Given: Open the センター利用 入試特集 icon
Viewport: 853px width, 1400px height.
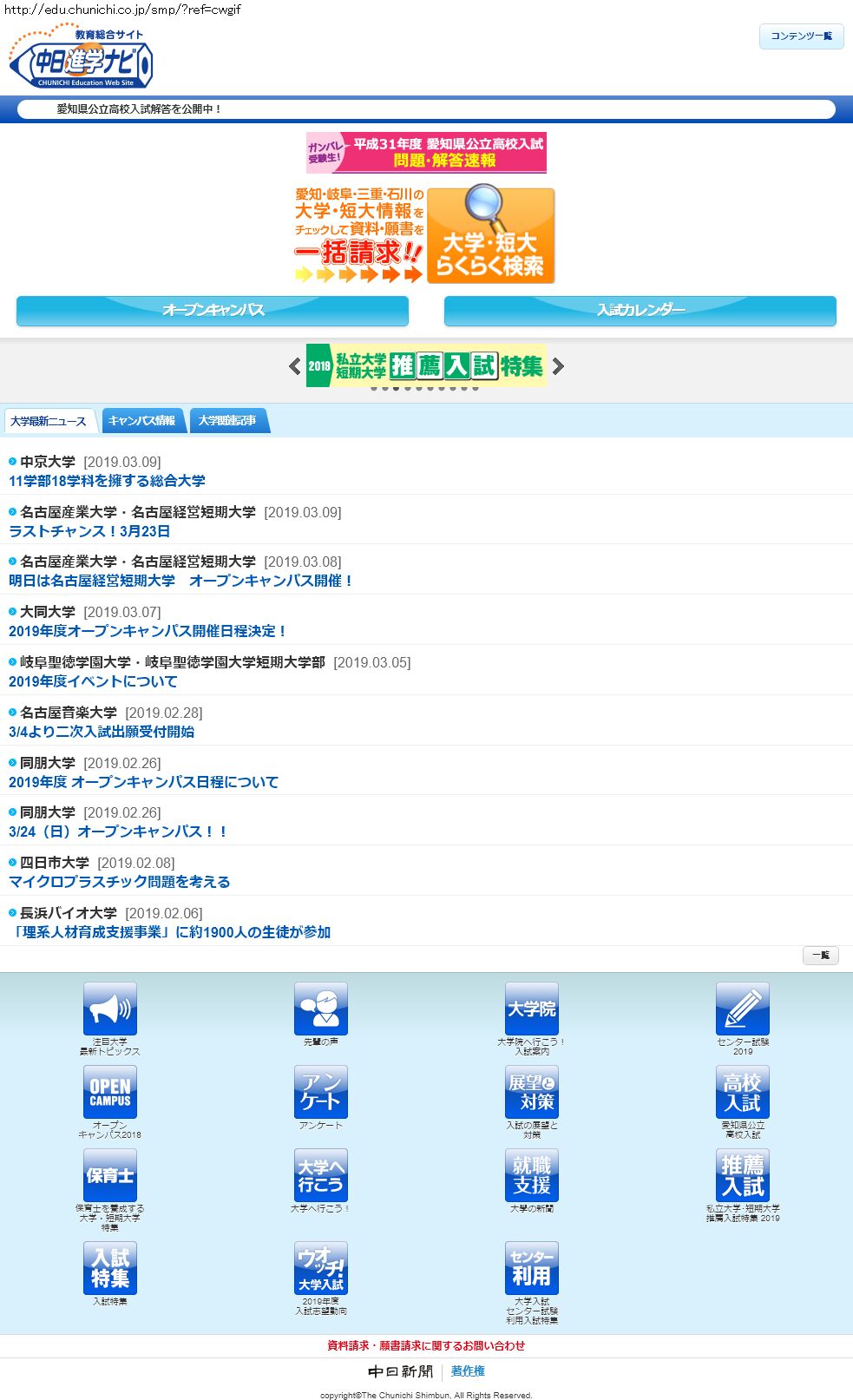Looking at the screenshot, I should (532, 1268).
